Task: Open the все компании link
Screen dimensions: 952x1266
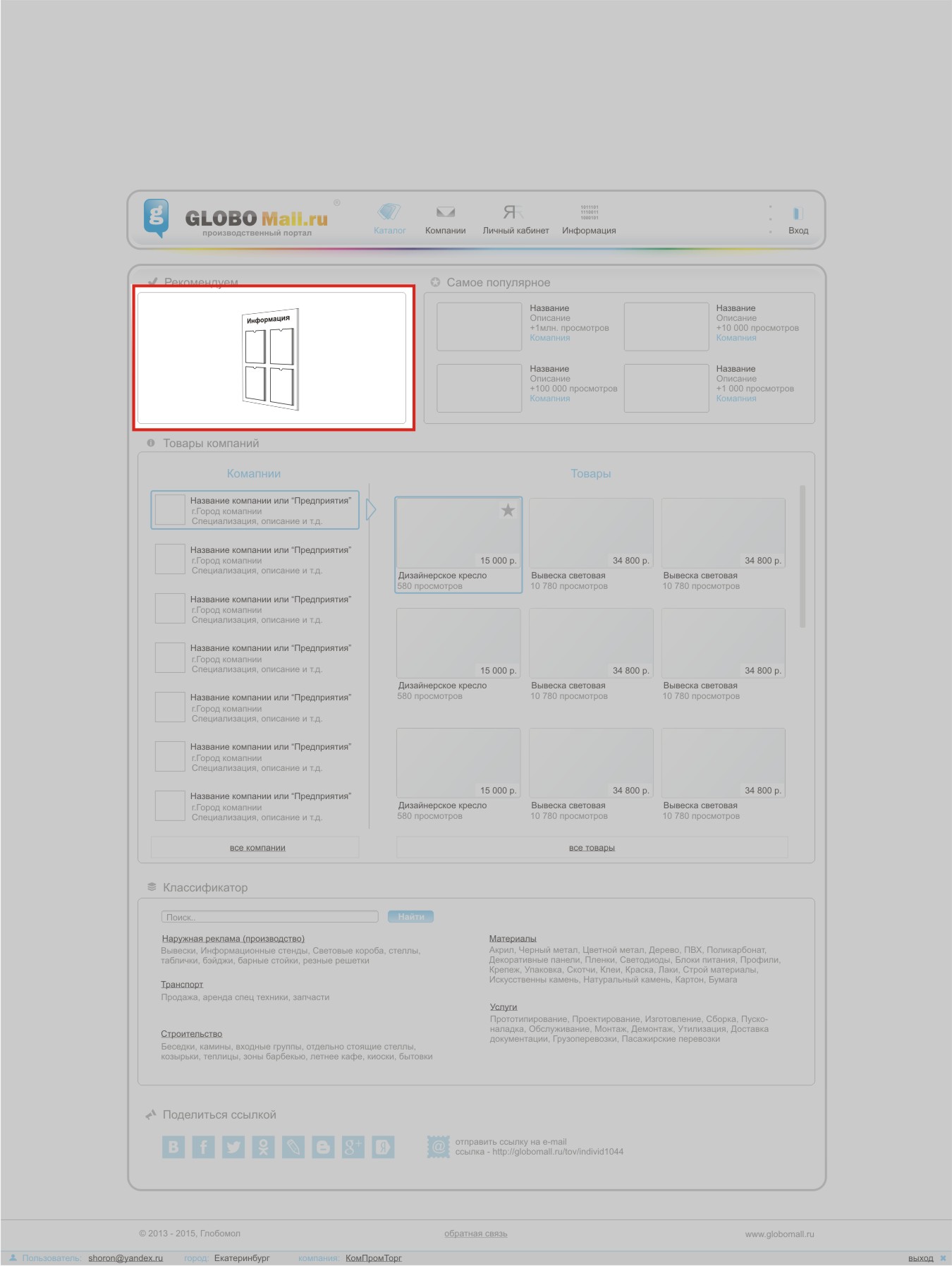Action: pyautogui.click(x=257, y=848)
